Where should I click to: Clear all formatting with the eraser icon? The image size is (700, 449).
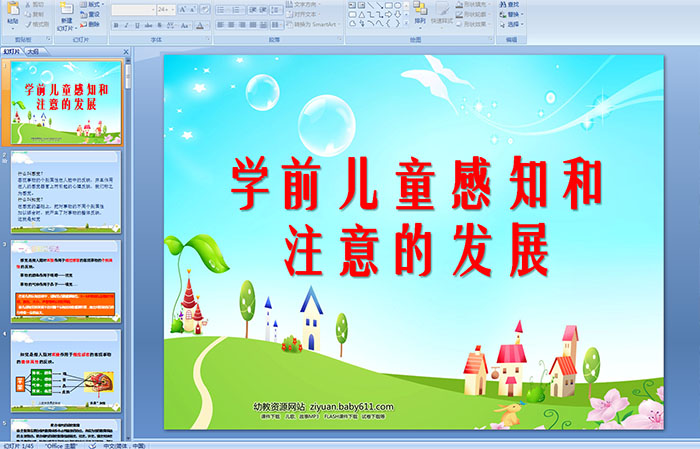(x=205, y=9)
